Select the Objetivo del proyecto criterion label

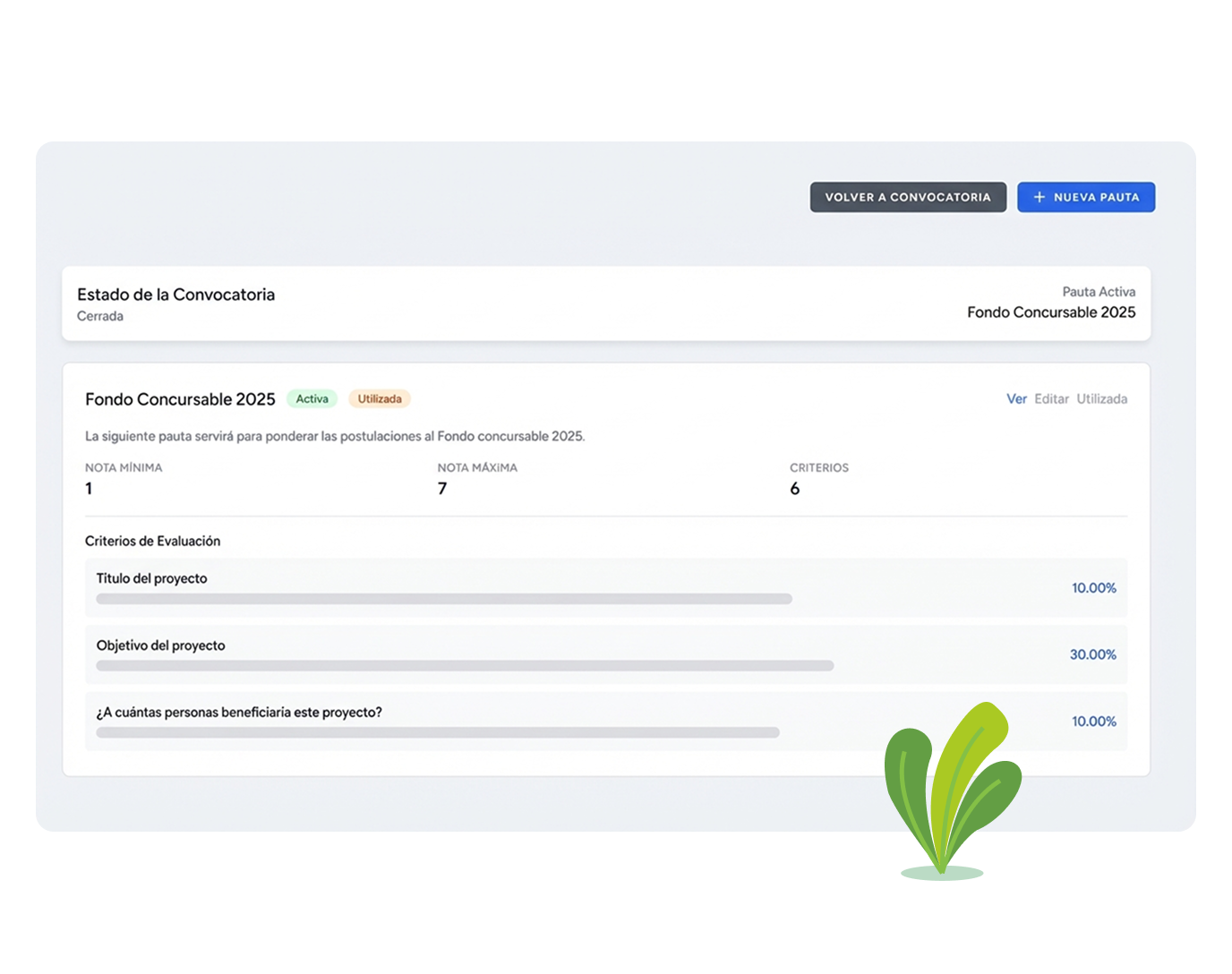coord(161,645)
